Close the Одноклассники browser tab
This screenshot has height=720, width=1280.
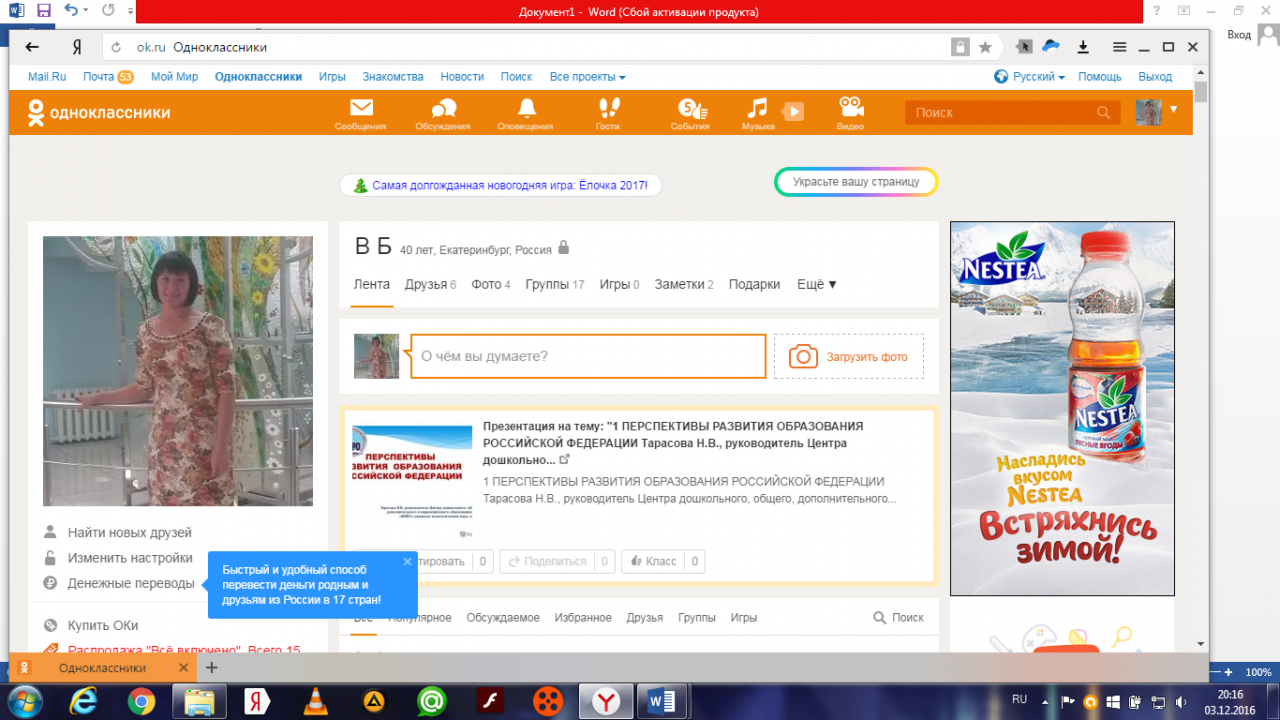(183, 667)
